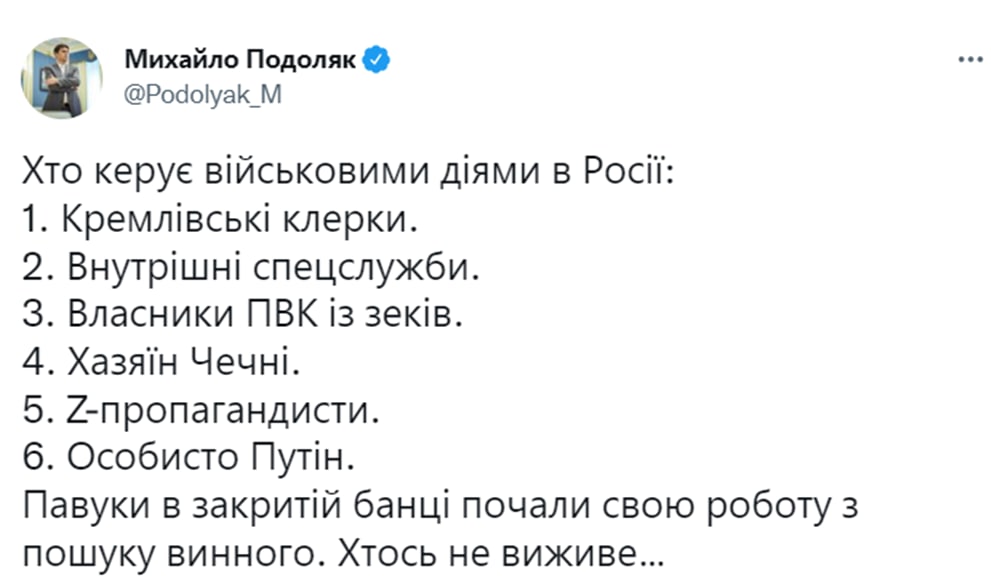Click the text '4. Хазяїн Чечні.'
The image size is (991, 584).
(162, 362)
